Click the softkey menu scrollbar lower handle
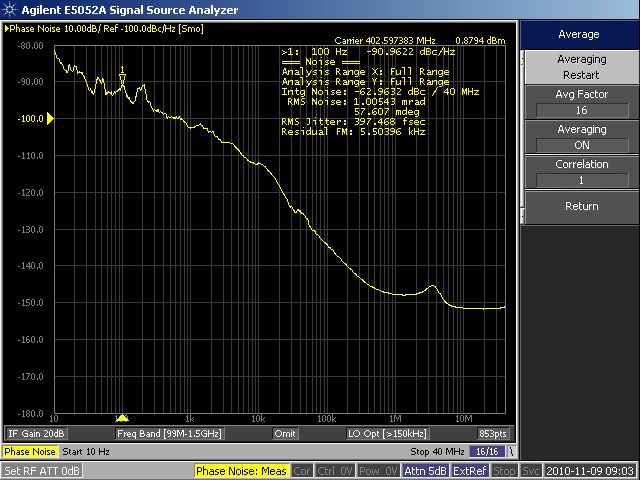640x480 pixels. pyautogui.click(x=522, y=214)
